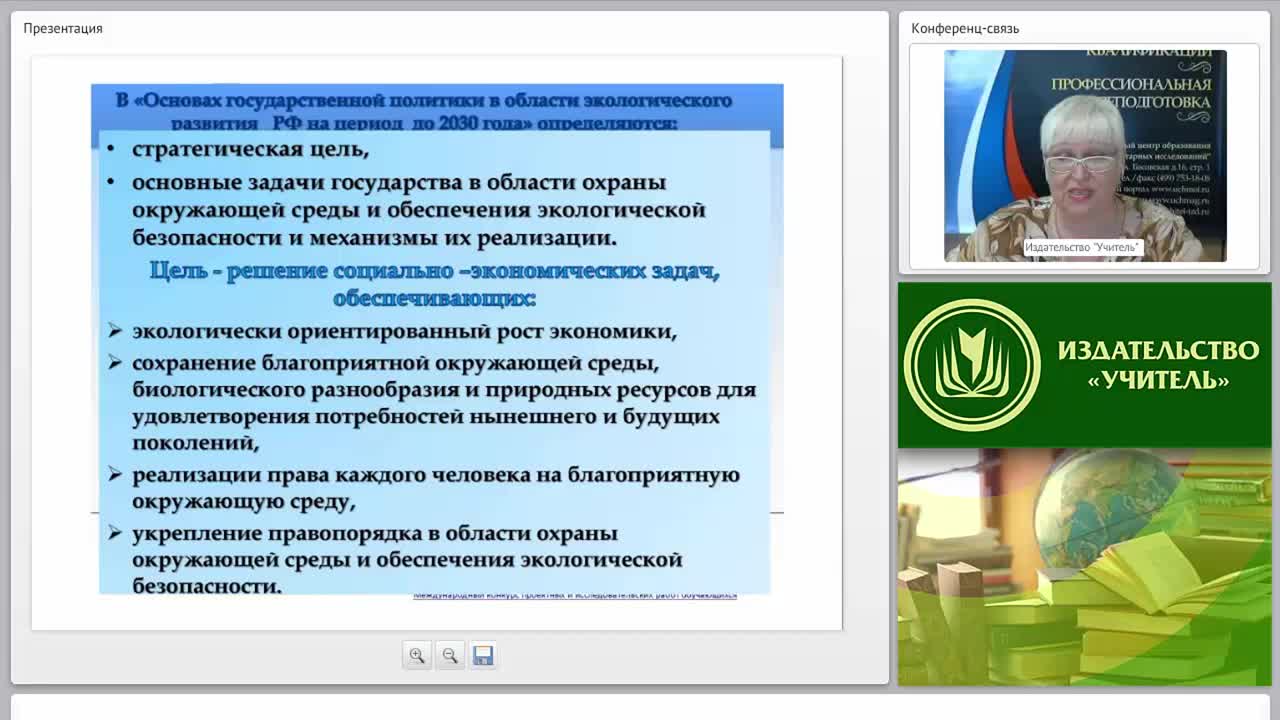Click the slide heading about 2030 года
1280x720 pixels.
tap(424, 111)
